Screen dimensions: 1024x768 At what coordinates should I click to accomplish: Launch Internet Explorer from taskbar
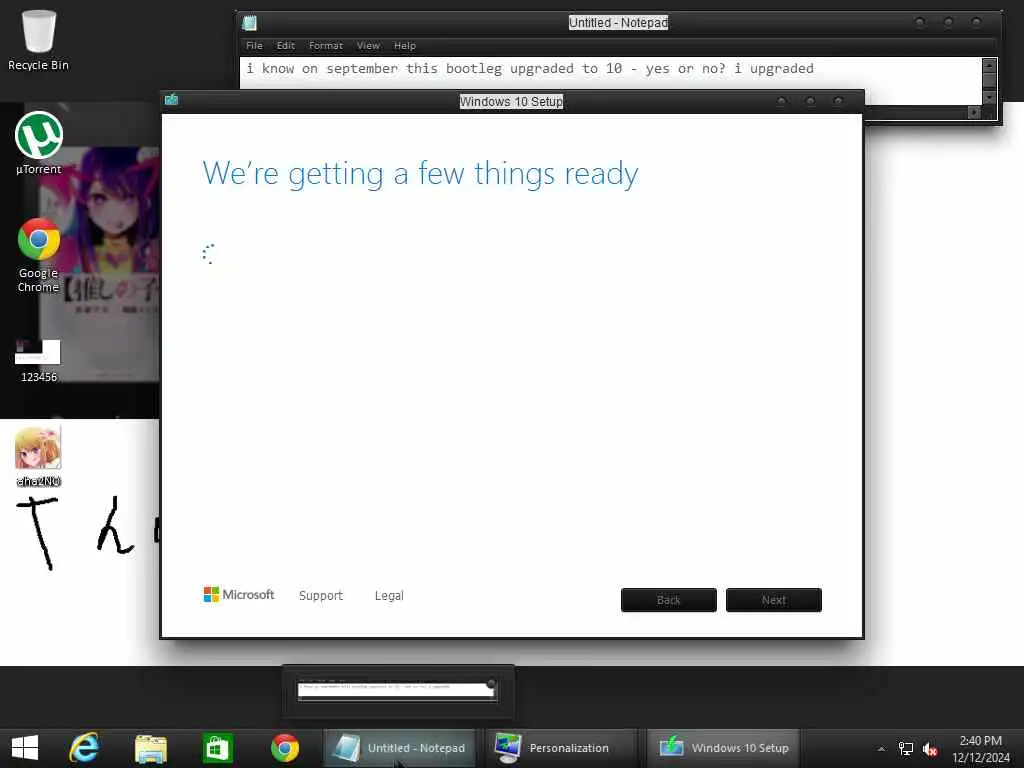84,748
